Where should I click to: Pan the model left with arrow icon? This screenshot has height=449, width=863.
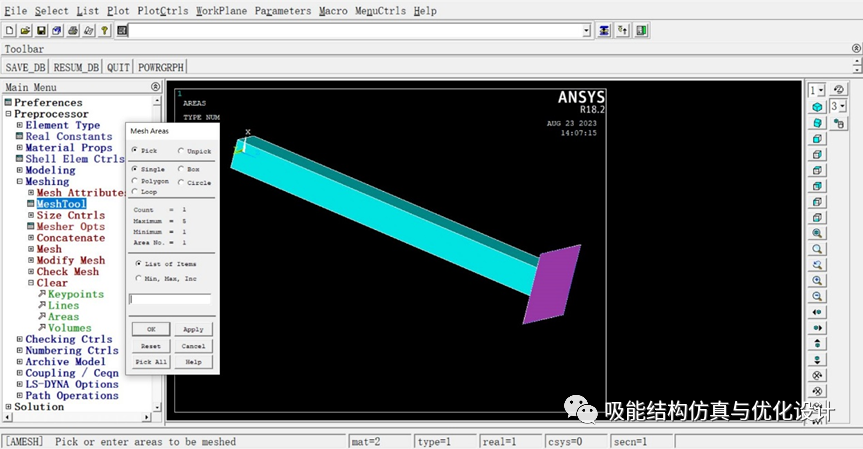coord(817,312)
